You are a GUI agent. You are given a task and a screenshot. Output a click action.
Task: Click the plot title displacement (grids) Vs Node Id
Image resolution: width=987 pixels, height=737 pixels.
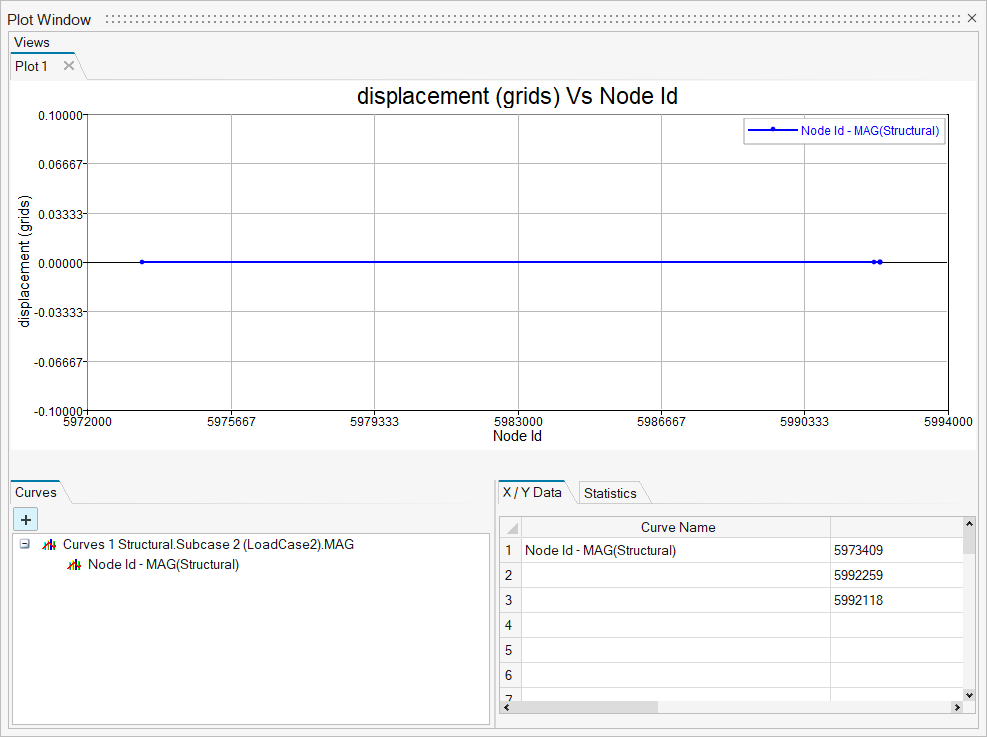click(x=517, y=97)
